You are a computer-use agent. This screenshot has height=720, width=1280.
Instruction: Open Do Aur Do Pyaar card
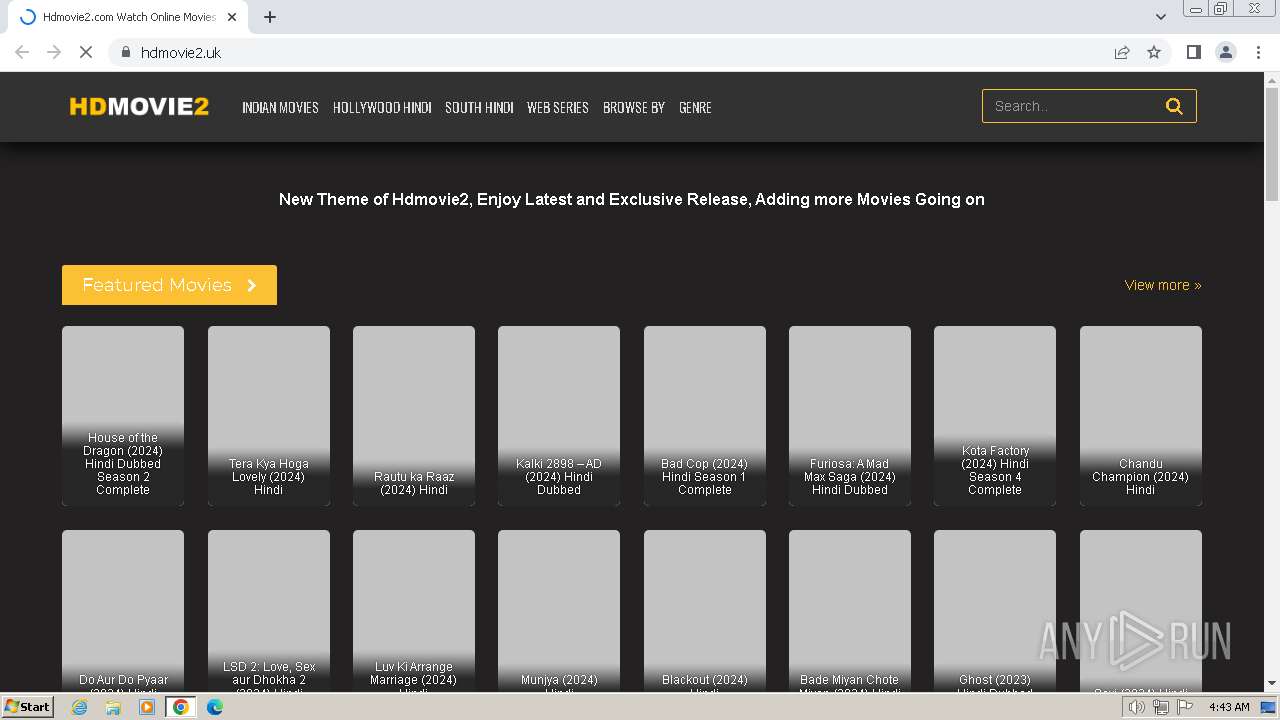(123, 610)
